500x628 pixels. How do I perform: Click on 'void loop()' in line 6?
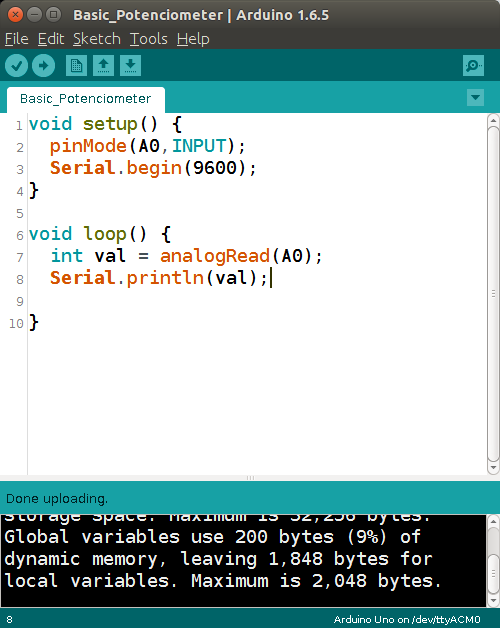click(x=88, y=234)
